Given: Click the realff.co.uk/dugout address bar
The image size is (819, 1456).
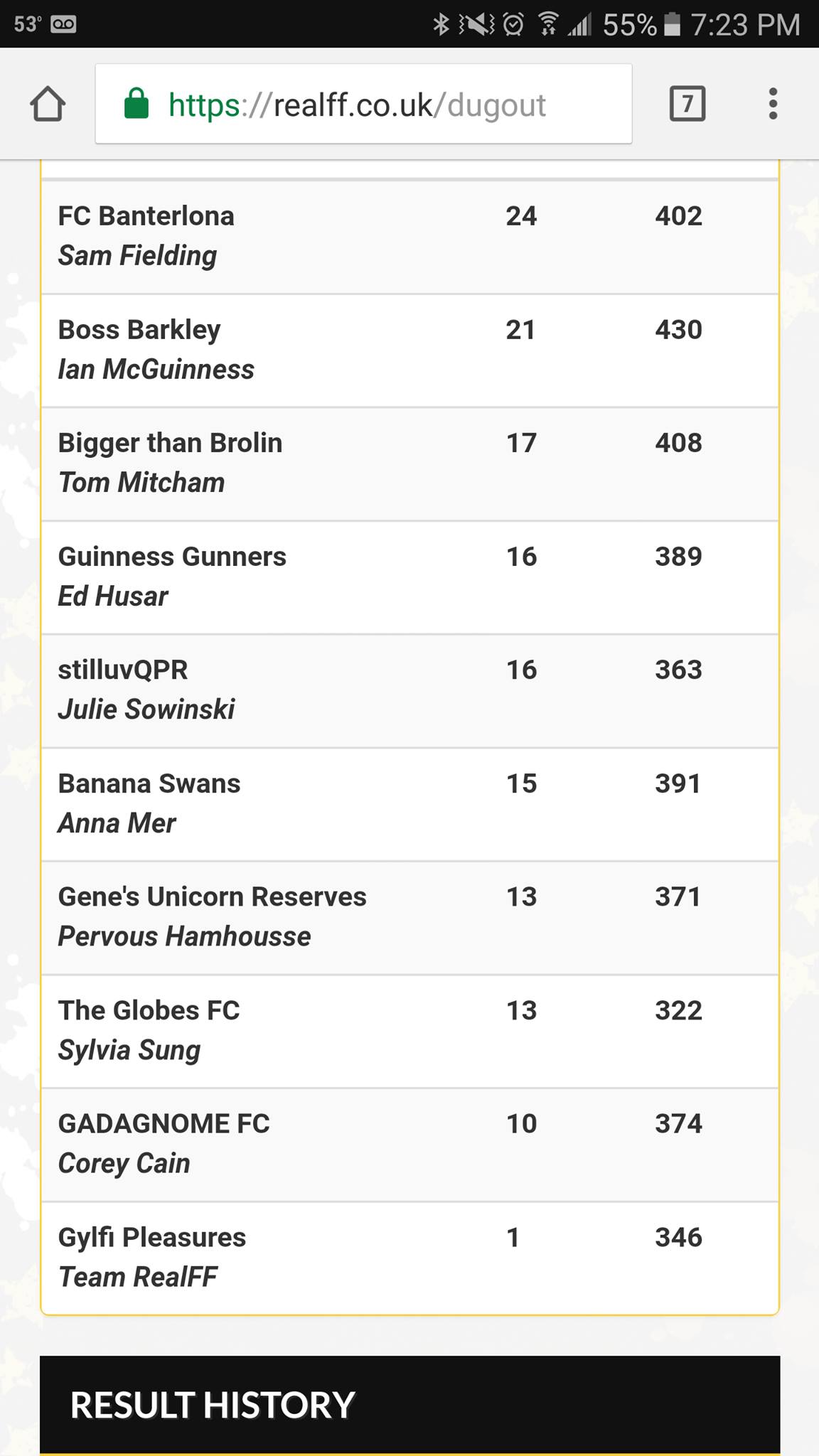Looking at the screenshot, I should point(363,104).
